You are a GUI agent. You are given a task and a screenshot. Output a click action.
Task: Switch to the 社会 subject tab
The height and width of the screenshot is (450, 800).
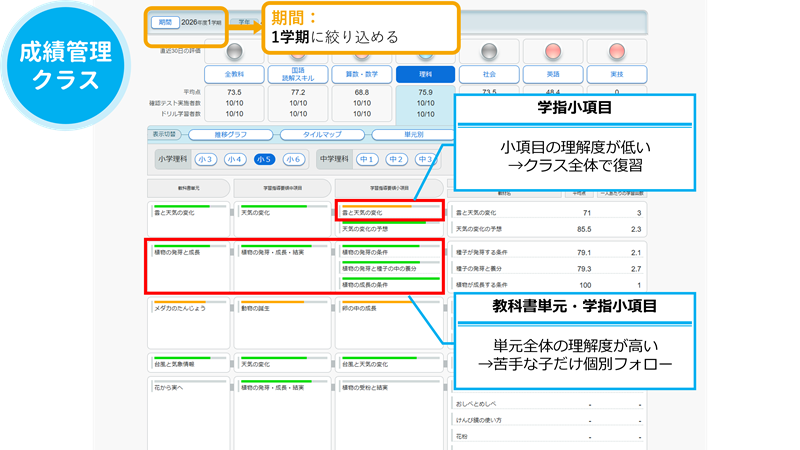[x=489, y=74]
